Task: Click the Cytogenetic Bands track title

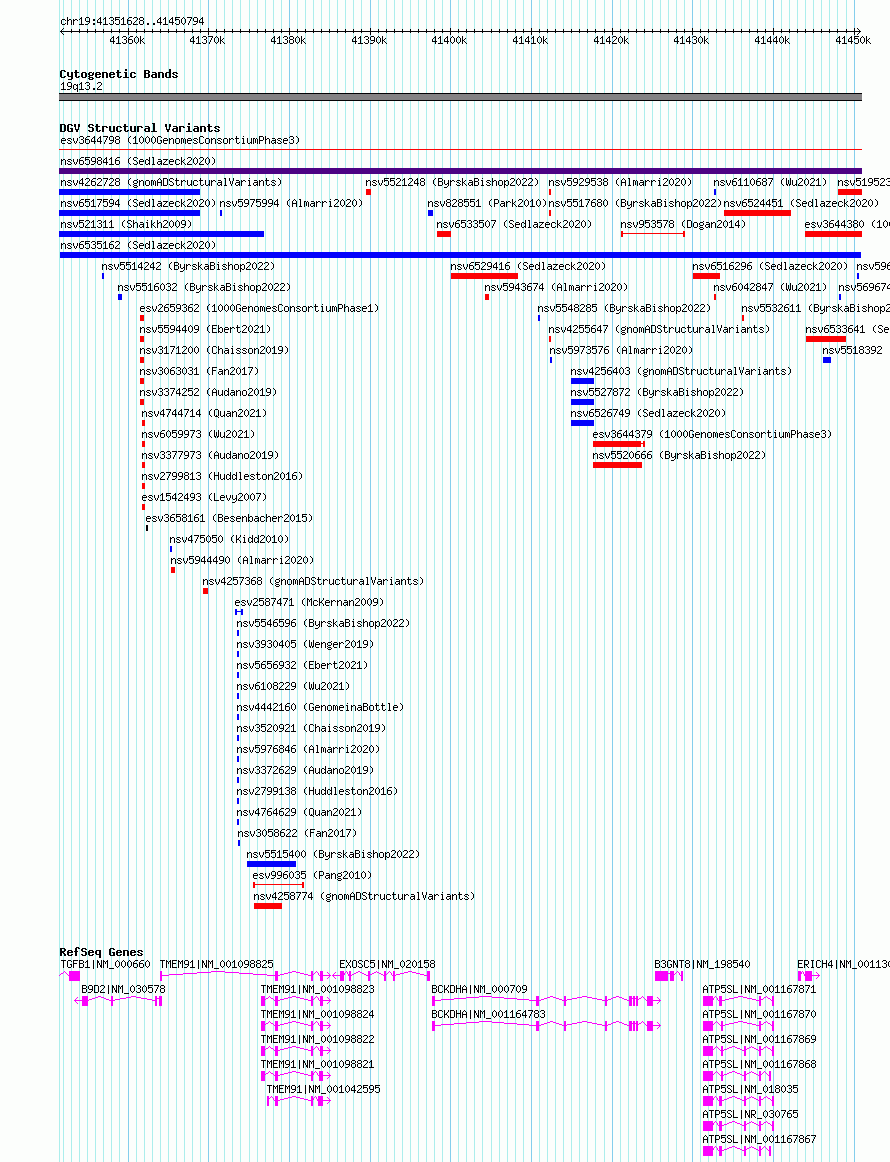Action: click(119, 74)
